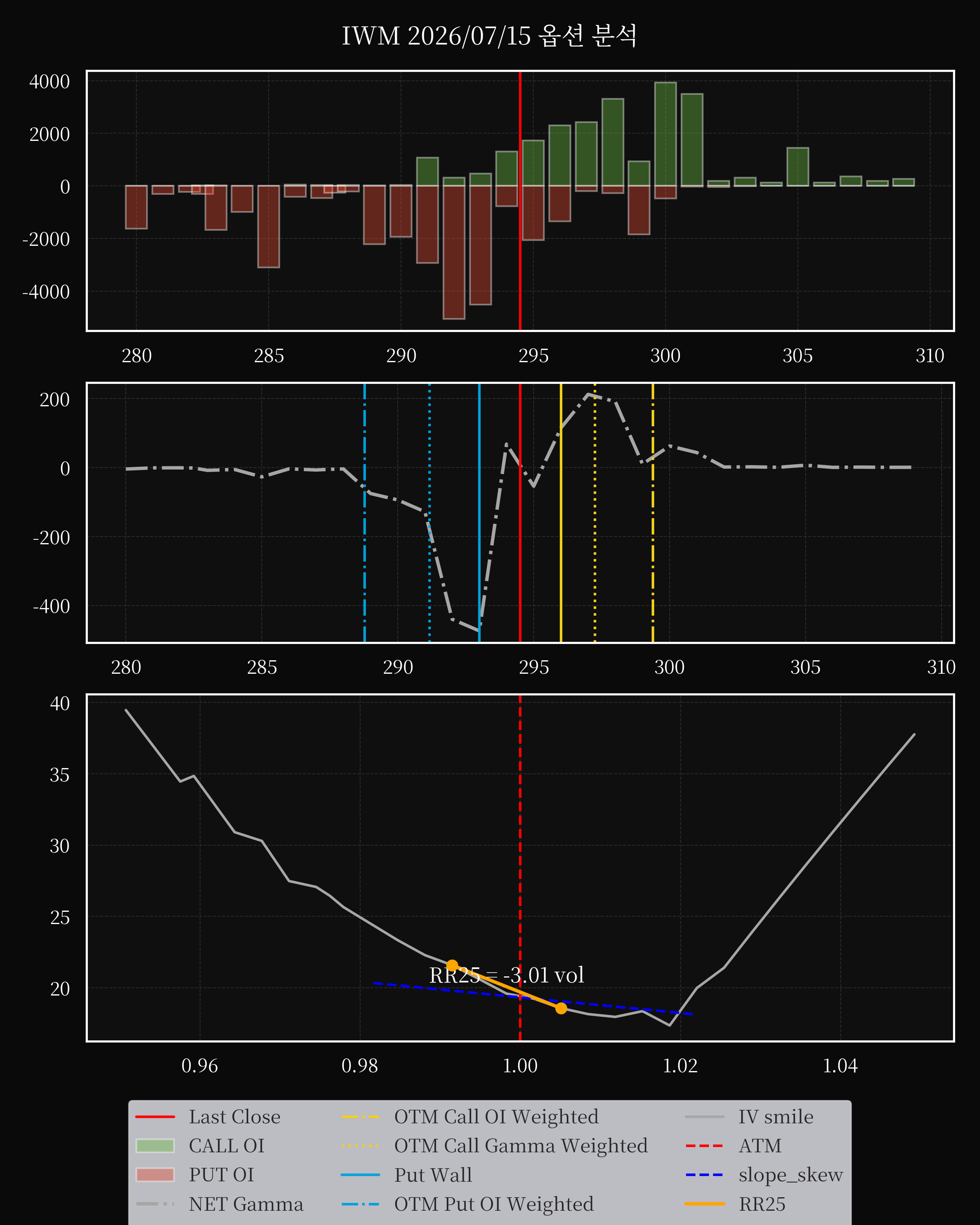Viewport: 980px width, 1225px height.
Task: Click the 1.04 x-axis label of the smile chart
Action: pos(840,1066)
